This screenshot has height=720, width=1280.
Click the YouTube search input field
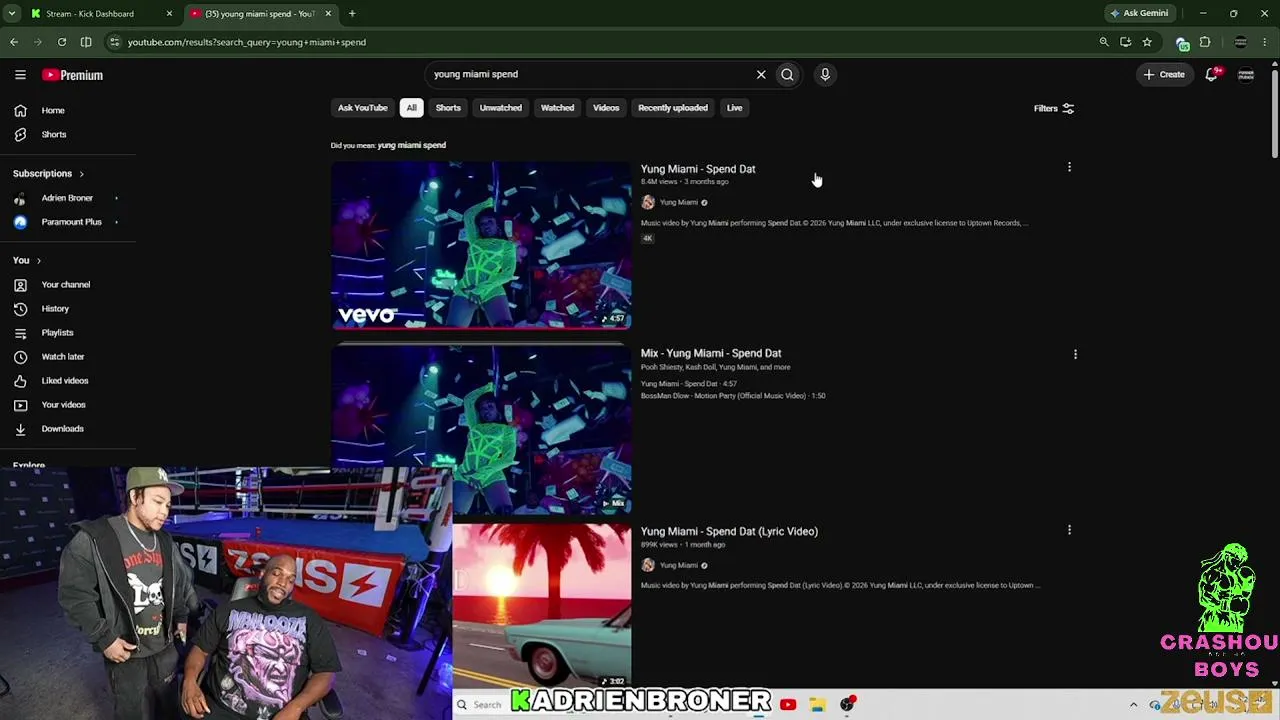point(590,74)
